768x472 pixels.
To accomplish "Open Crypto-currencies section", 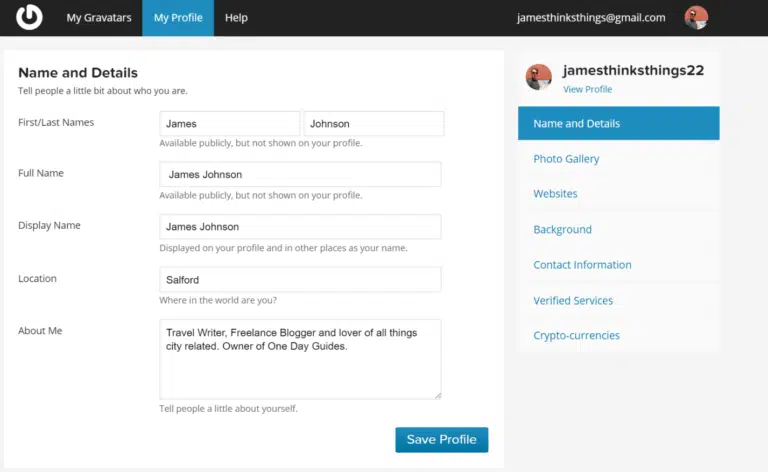I will [576, 335].
